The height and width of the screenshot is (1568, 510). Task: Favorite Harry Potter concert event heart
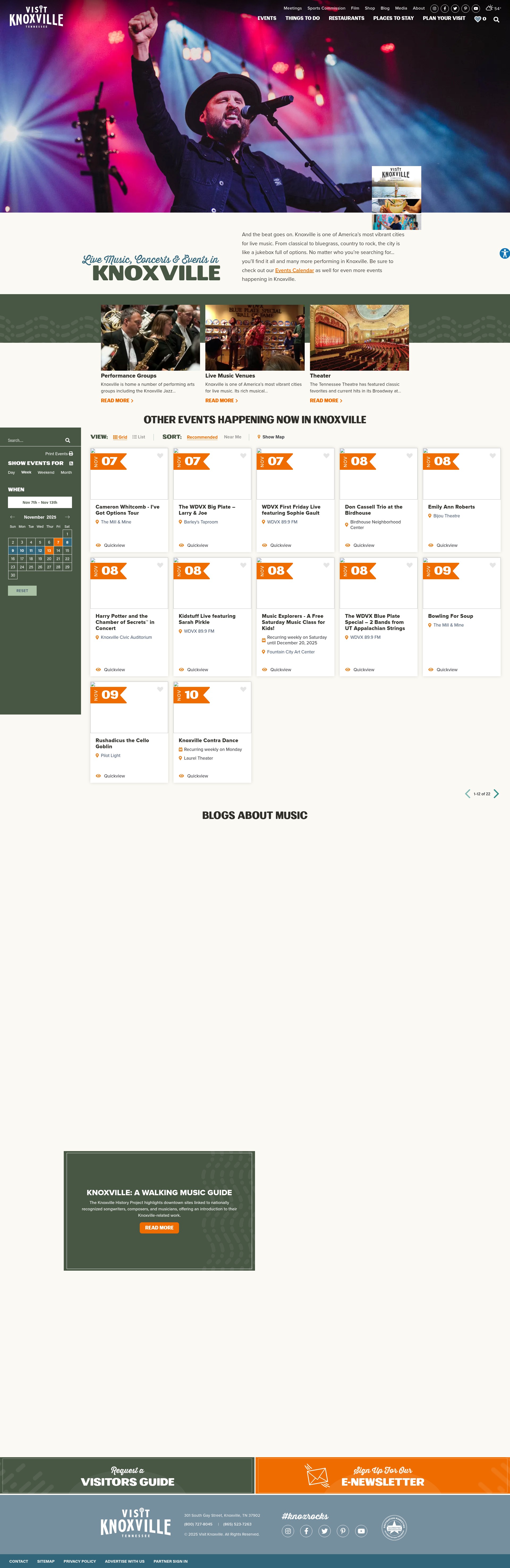[160, 565]
